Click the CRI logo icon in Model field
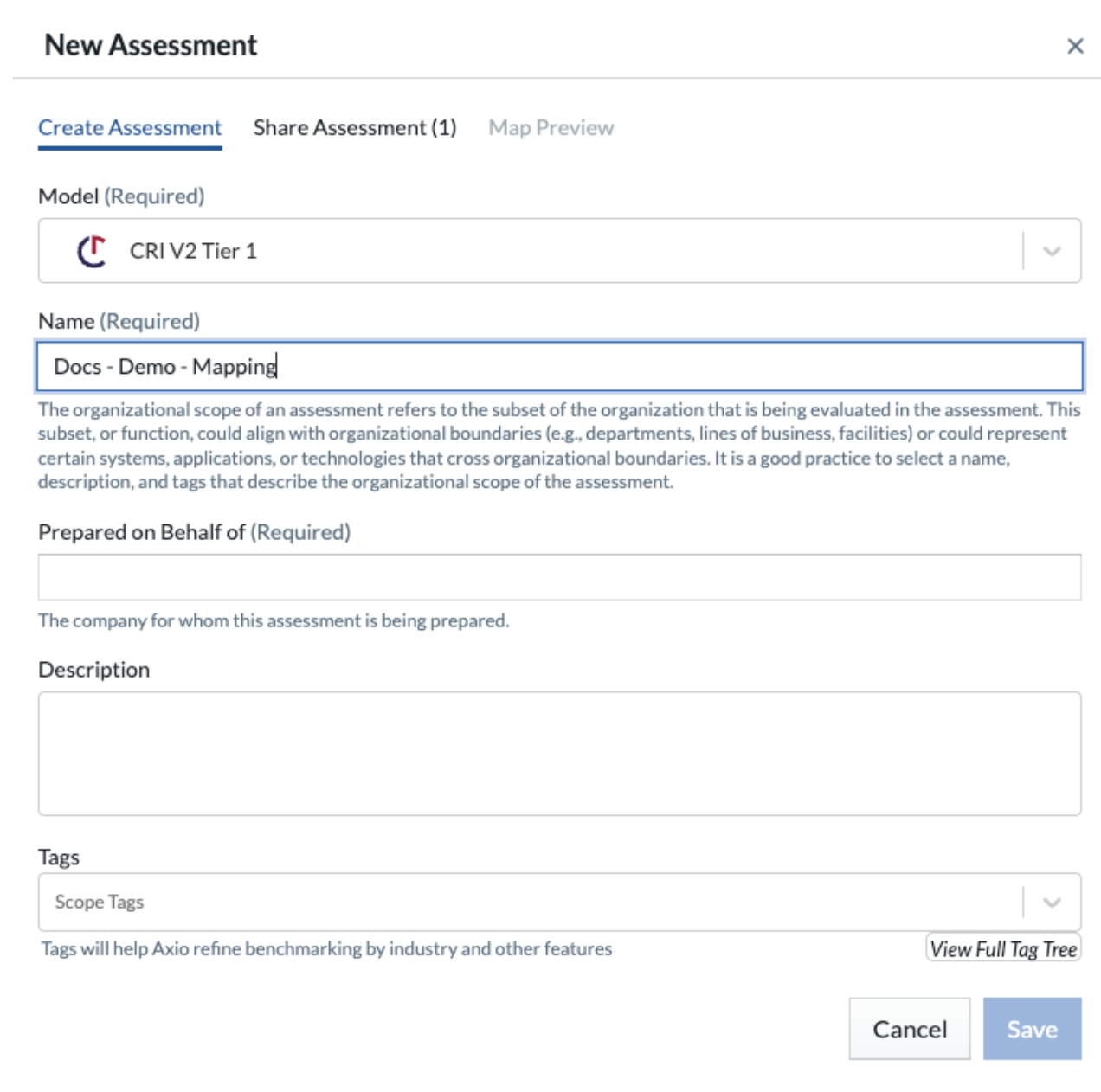 [x=92, y=251]
